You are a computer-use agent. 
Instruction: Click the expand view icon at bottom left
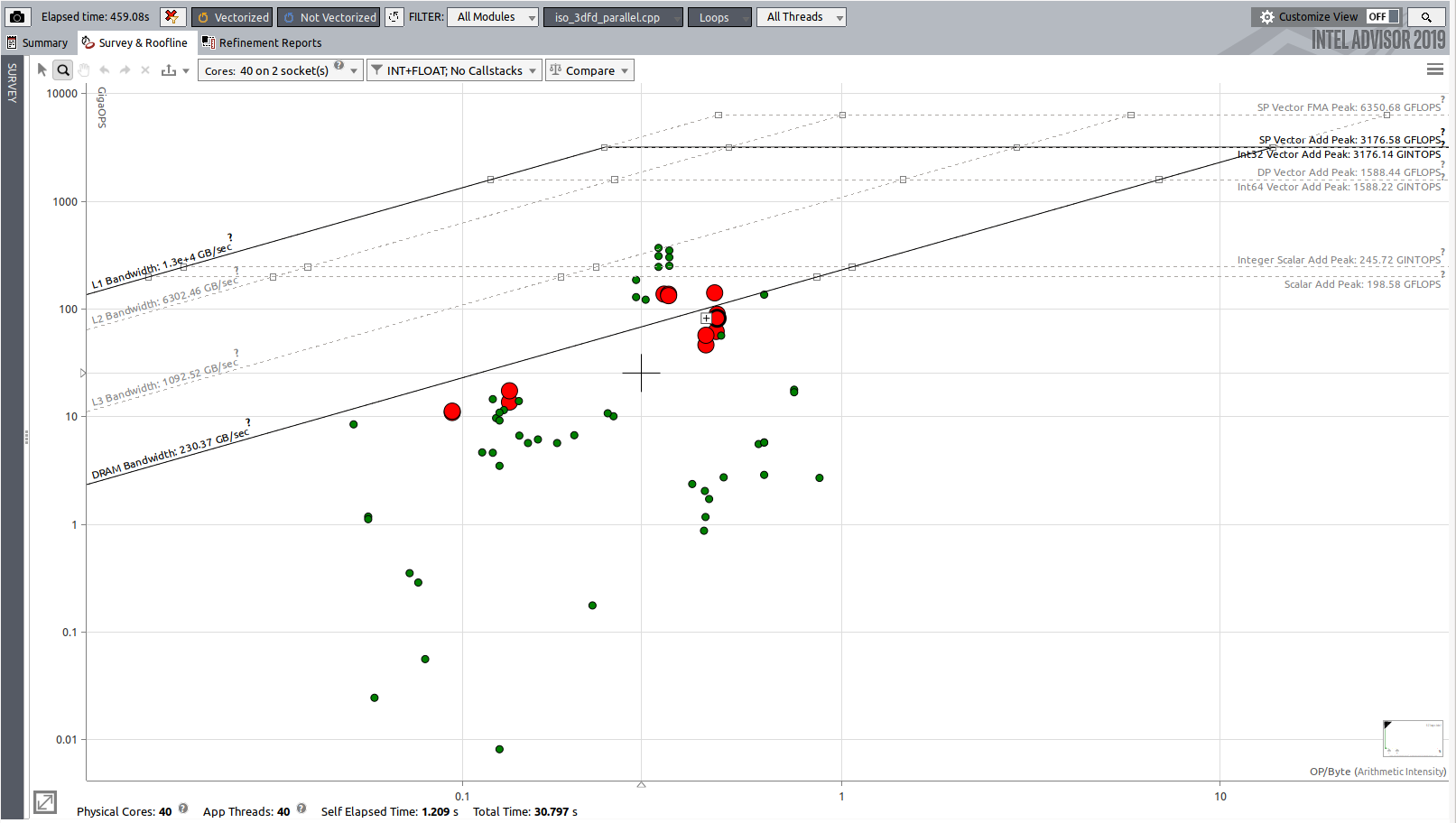pos(45,801)
